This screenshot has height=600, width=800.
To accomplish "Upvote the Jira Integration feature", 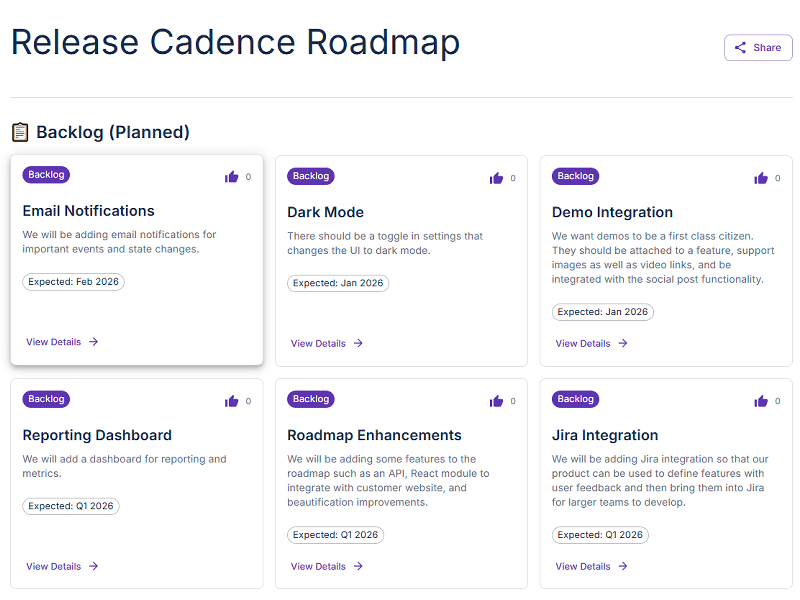I will coord(762,400).
